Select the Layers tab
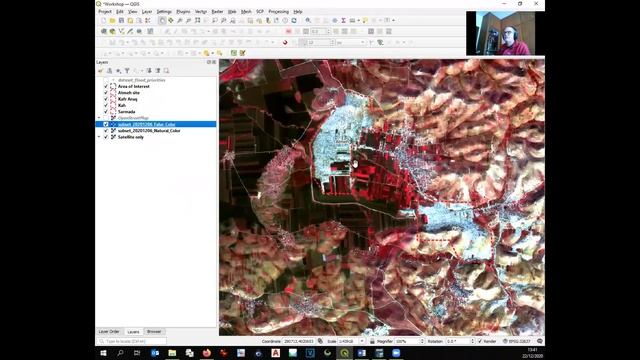Screen dimensions: 640x360 point(133,332)
